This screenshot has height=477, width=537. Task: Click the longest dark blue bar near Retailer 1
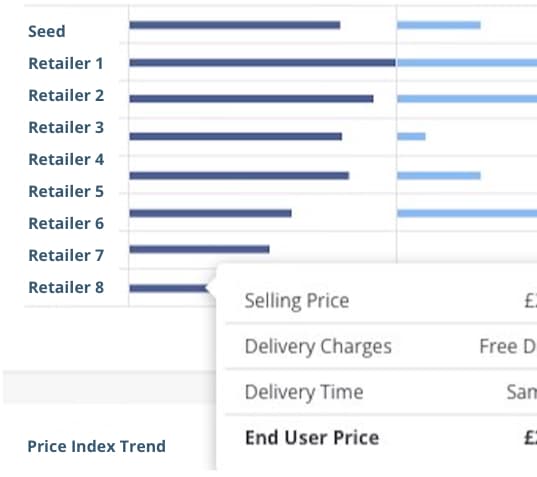[x=262, y=63]
